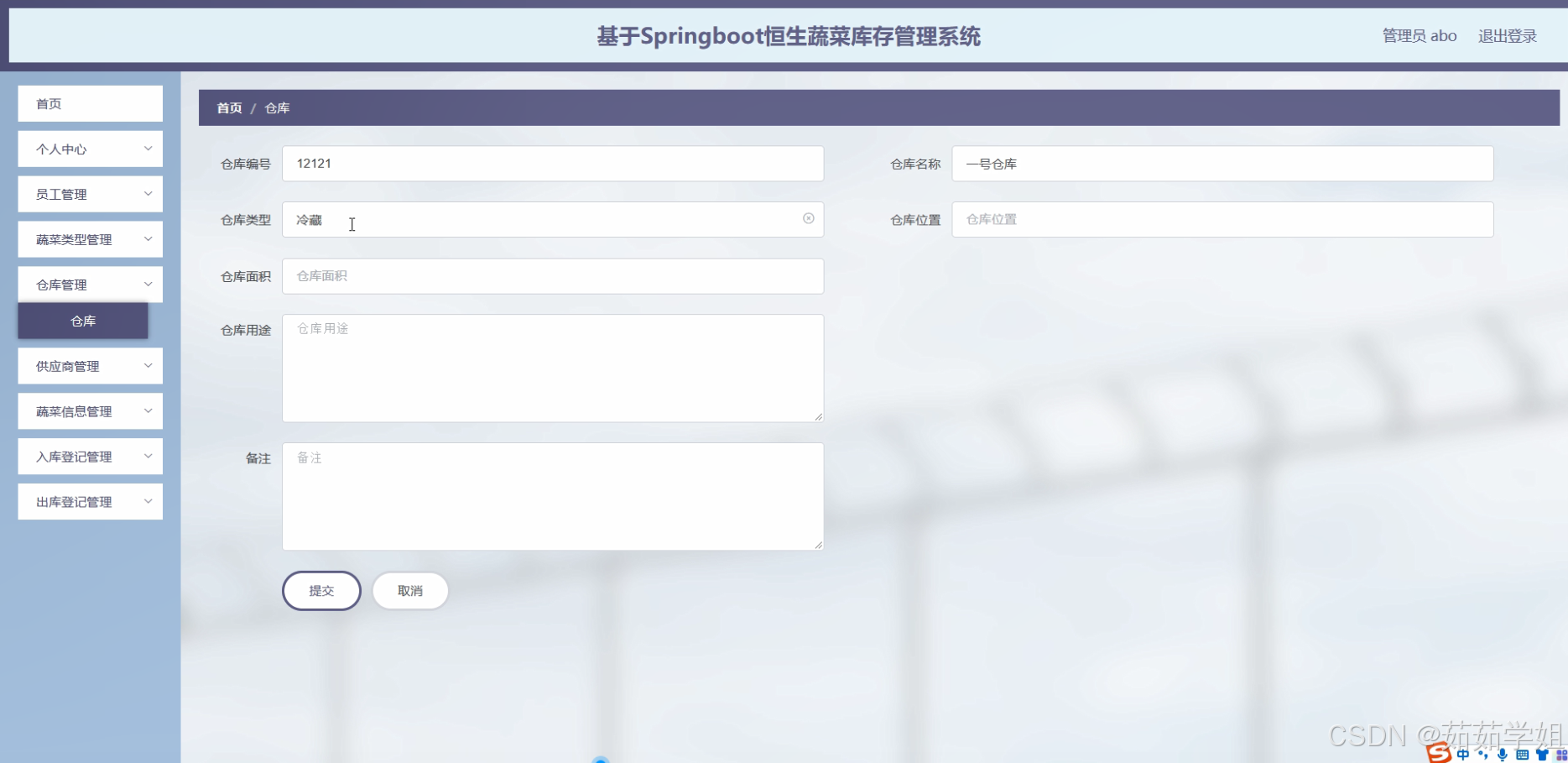Click the 仓库面积 field label
Image resolution: width=1568 pixels, height=763 pixels.
[246, 276]
